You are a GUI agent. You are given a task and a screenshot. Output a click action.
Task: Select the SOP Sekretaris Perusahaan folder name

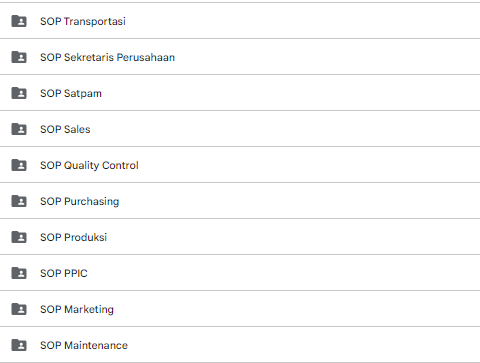[x=107, y=57]
